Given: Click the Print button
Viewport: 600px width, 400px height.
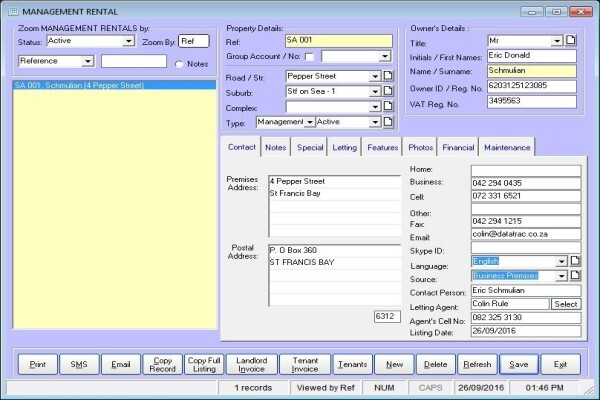Looking at the screenshot, I should point(38,364).
